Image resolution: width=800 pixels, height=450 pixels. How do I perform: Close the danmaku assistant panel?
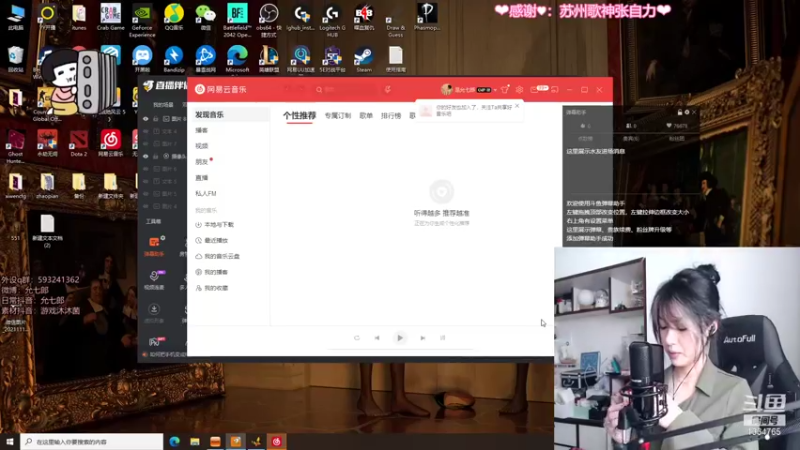coord(694,112)
